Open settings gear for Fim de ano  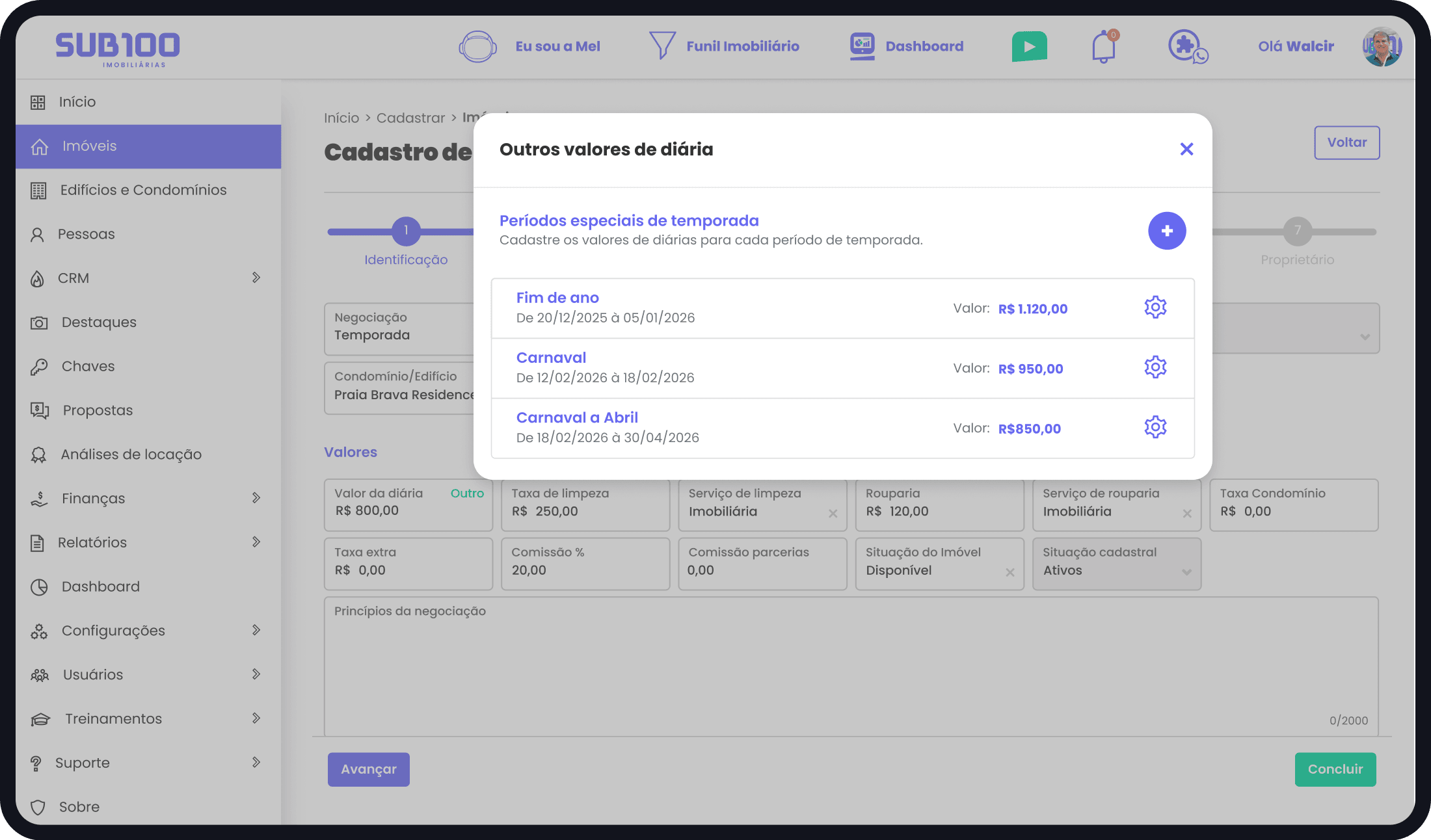coord(1155,308)
